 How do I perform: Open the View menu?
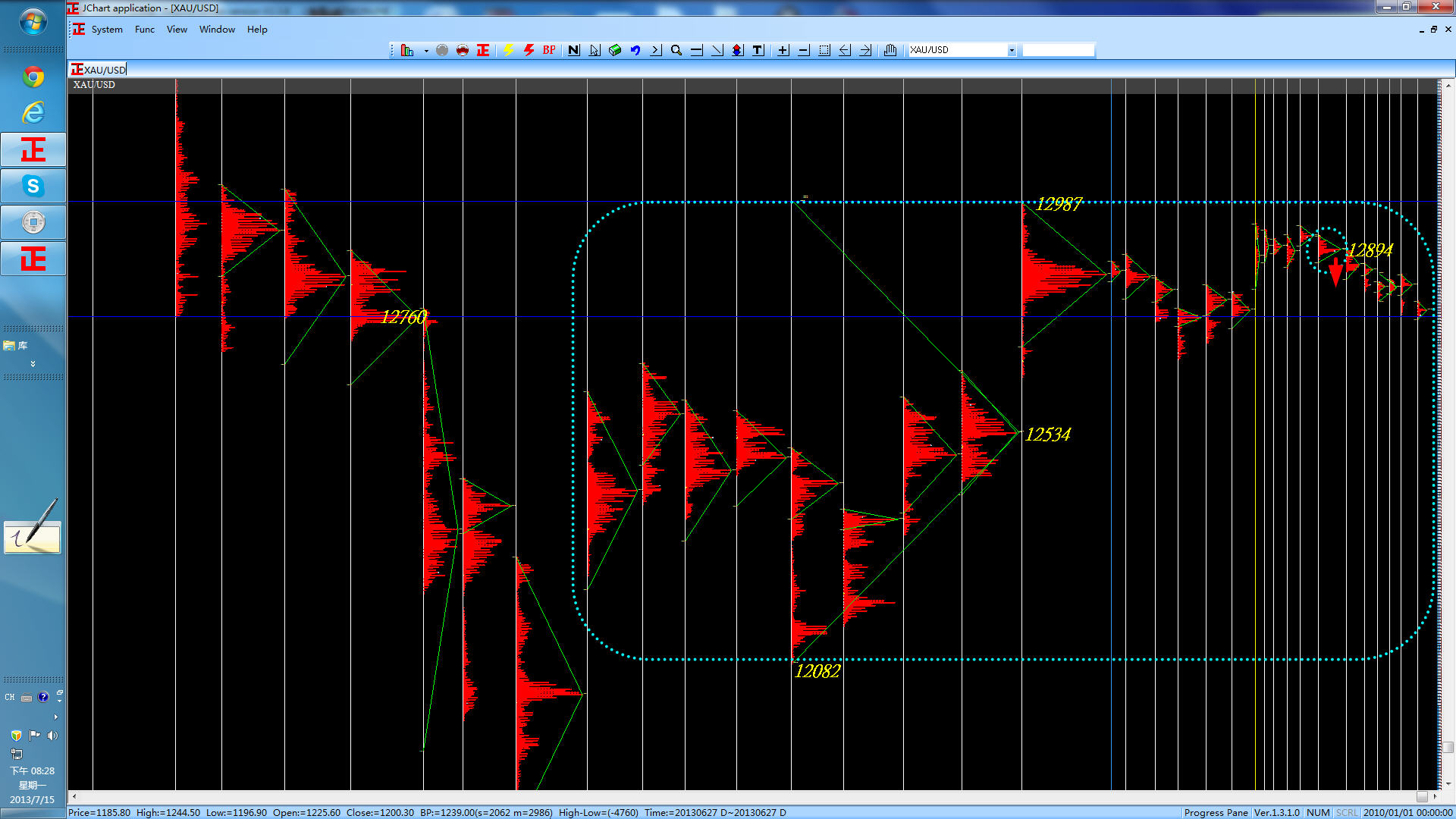tap(177, 30)
